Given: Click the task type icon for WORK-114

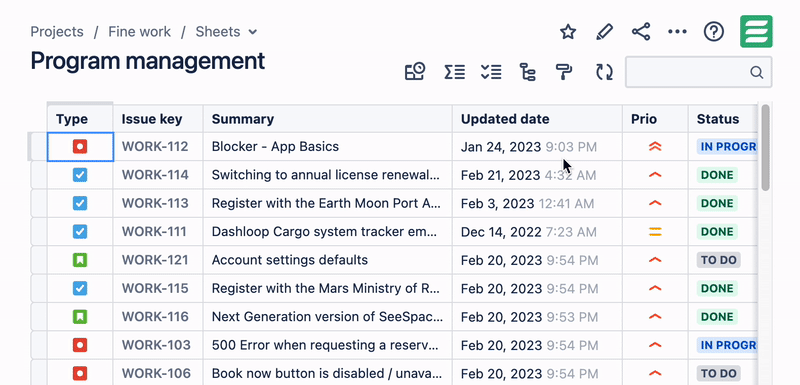Looking at the screenshot, I should coord(80,175).
